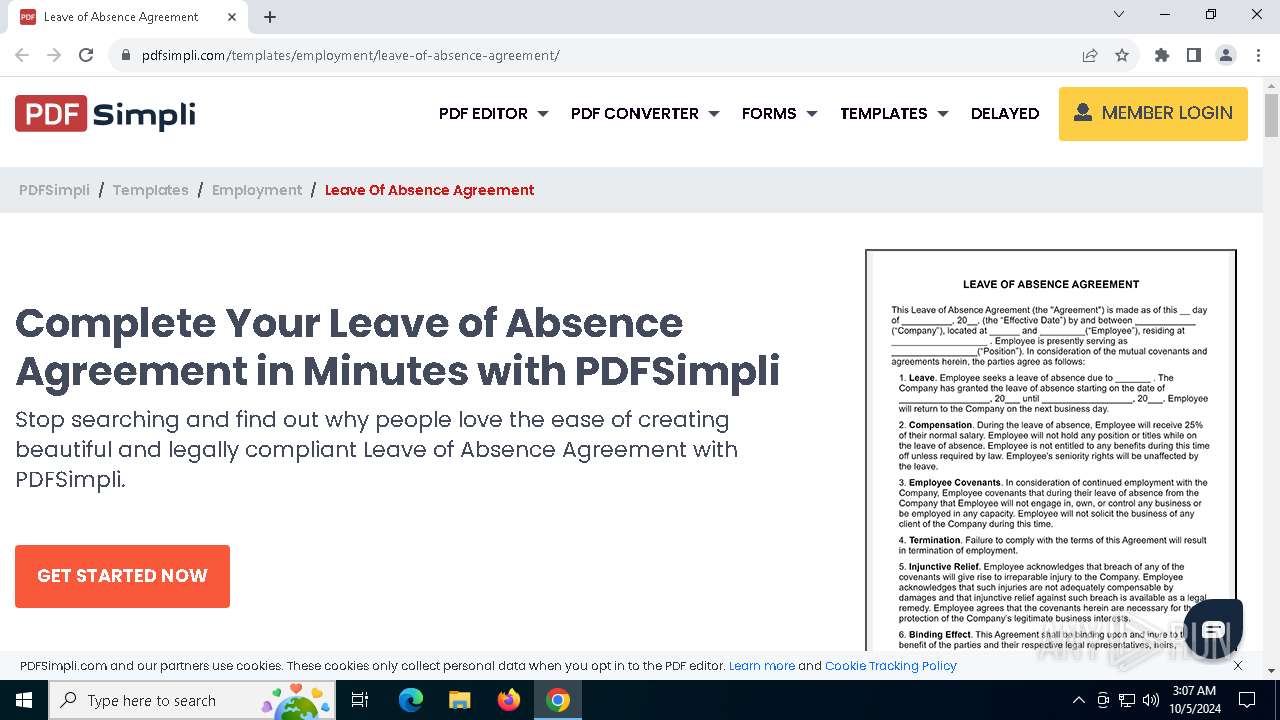Go to the Templates breadcrumb link

(150, 190)
